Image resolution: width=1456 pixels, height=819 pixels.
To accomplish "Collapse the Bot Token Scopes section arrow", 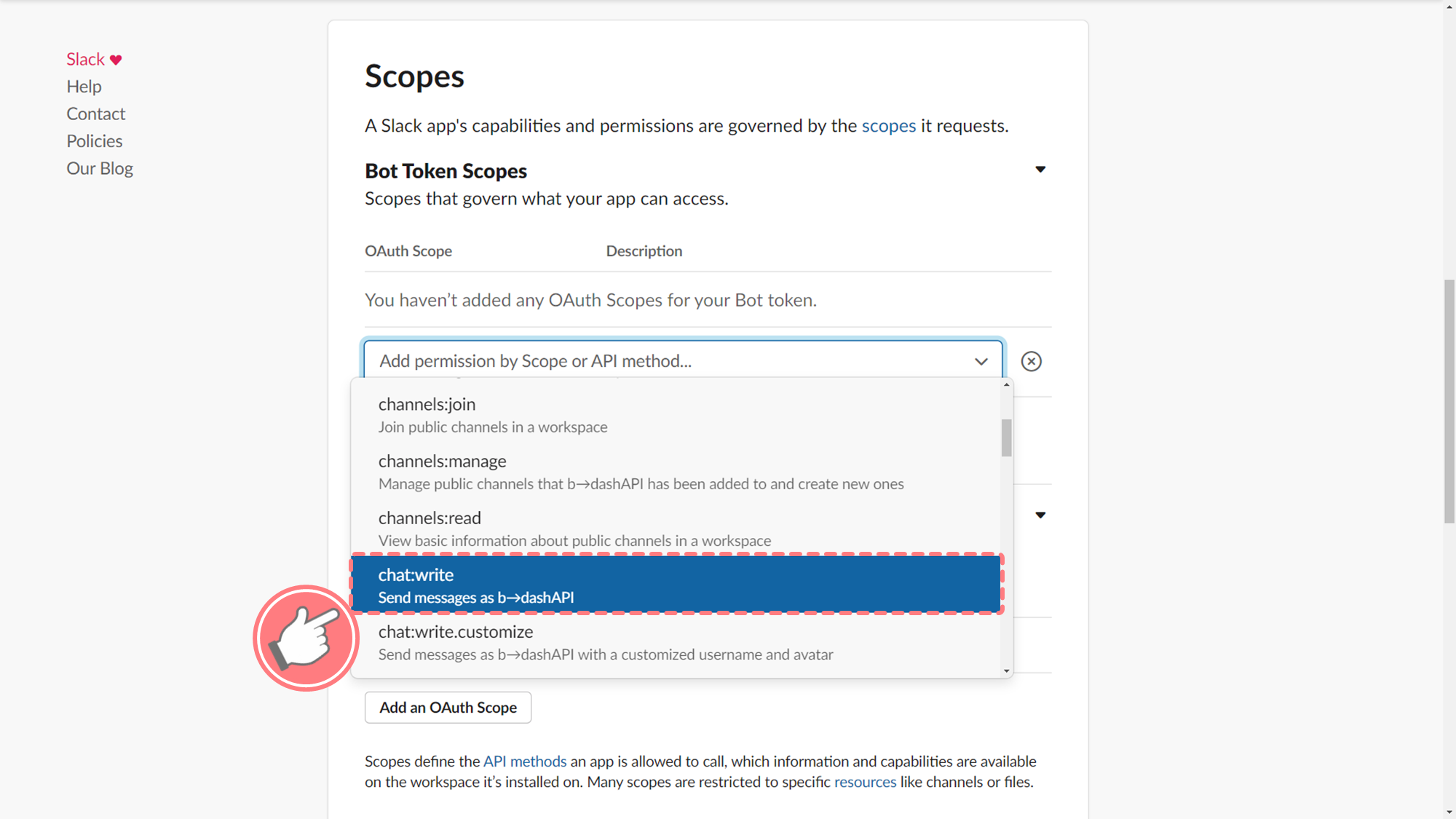I will click(x=1040, y=170).
